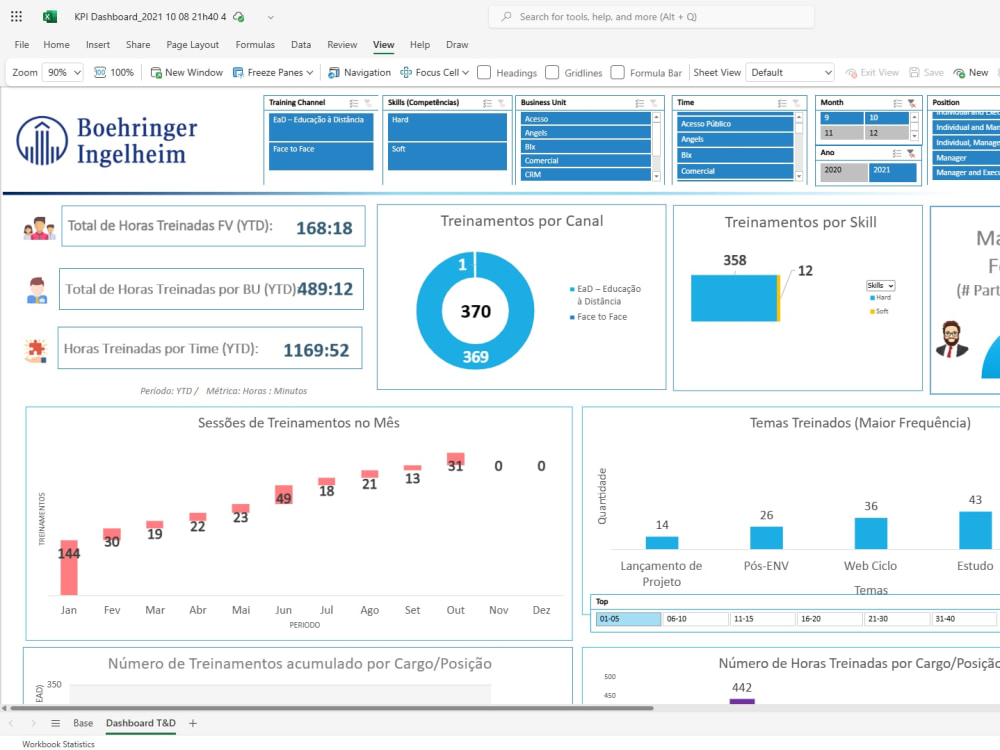Open the all sheets list icon
This screenshot has height=750, width=1000.
click(55, 723)
